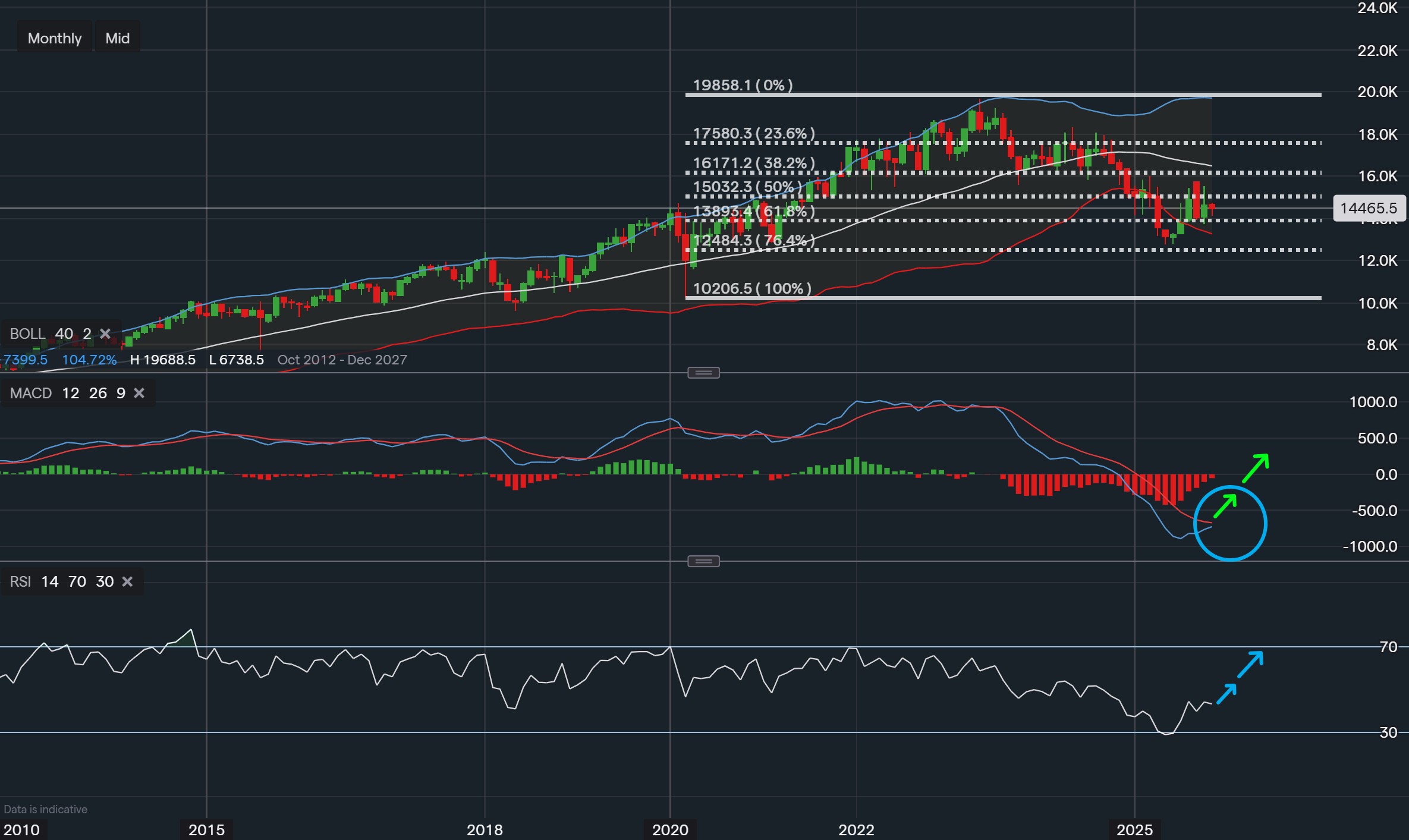1409x840 pixels.
Task: Click the 2025 marker on time axis
Action: (1134, 830)
